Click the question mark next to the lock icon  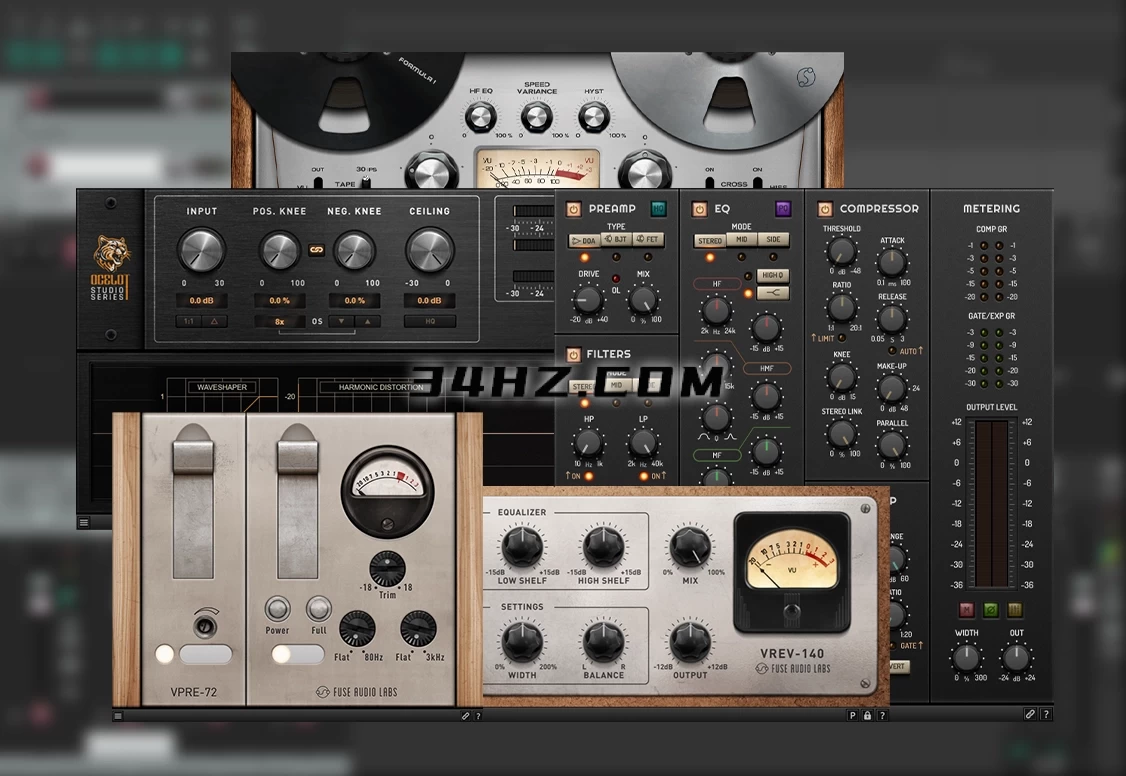click(883, 715)
